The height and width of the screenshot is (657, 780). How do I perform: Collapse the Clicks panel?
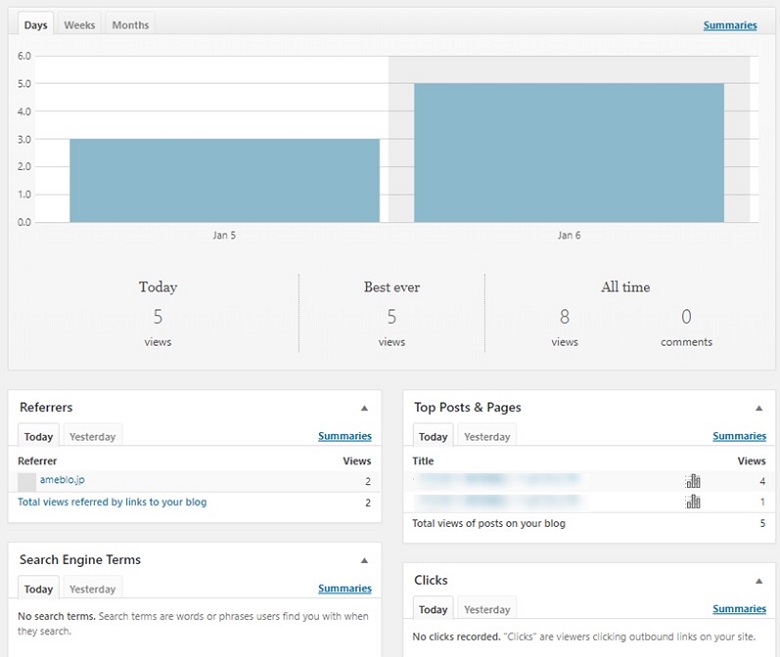[759, 580]
